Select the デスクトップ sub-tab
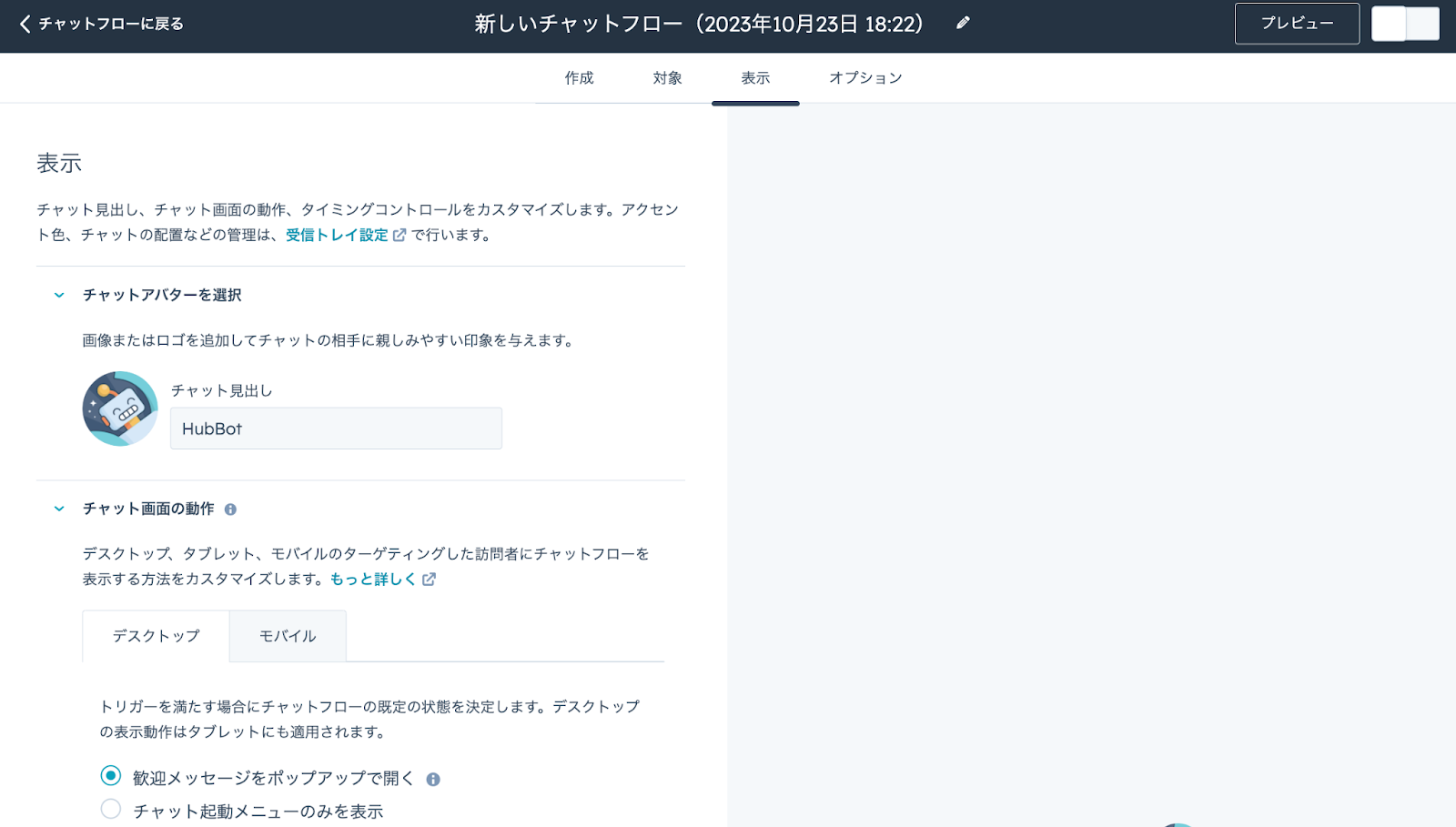Screen dimensions: 1456x827 156,636
